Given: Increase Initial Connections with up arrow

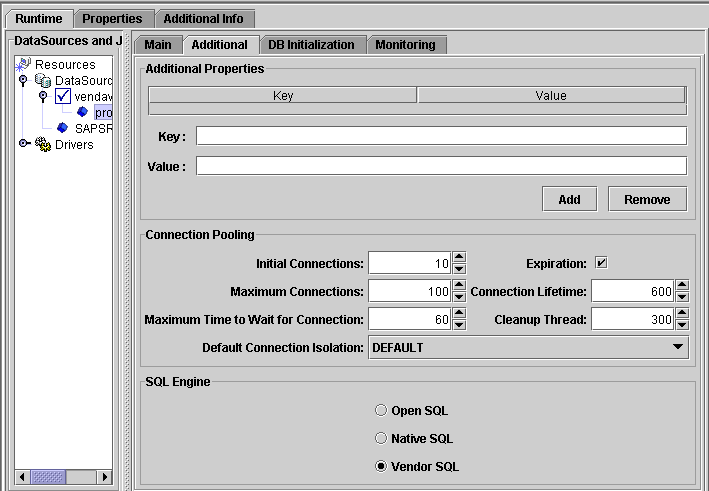Looking at the screenshot, I should pyautogui.click(x=459, y=258).
